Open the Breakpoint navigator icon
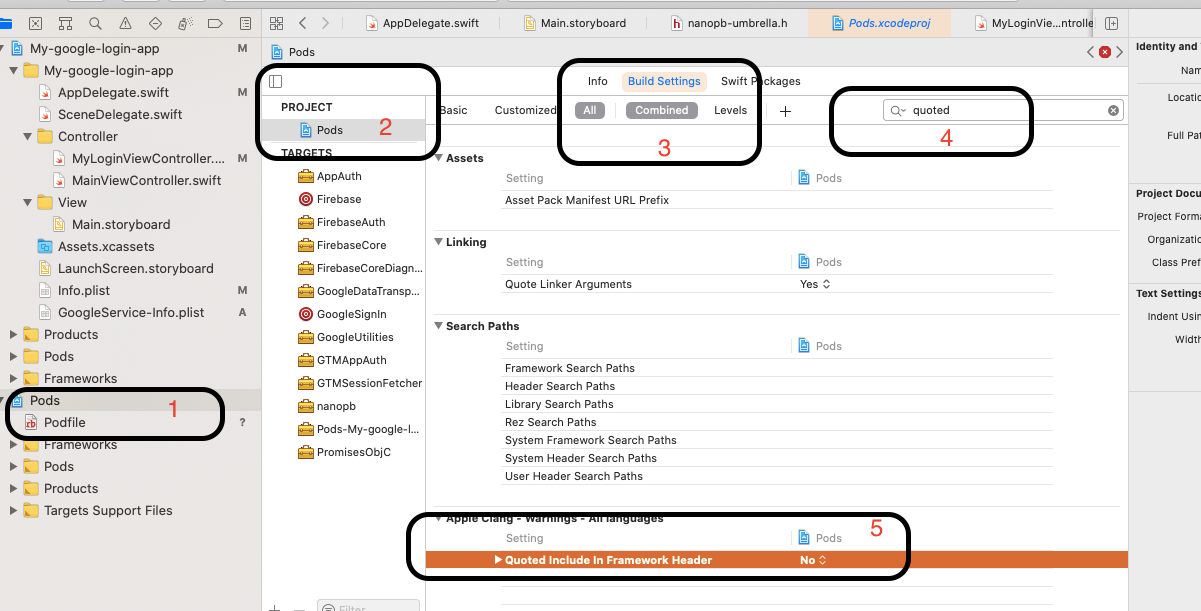Viewport: 1201px width, 611px height. 215,22
